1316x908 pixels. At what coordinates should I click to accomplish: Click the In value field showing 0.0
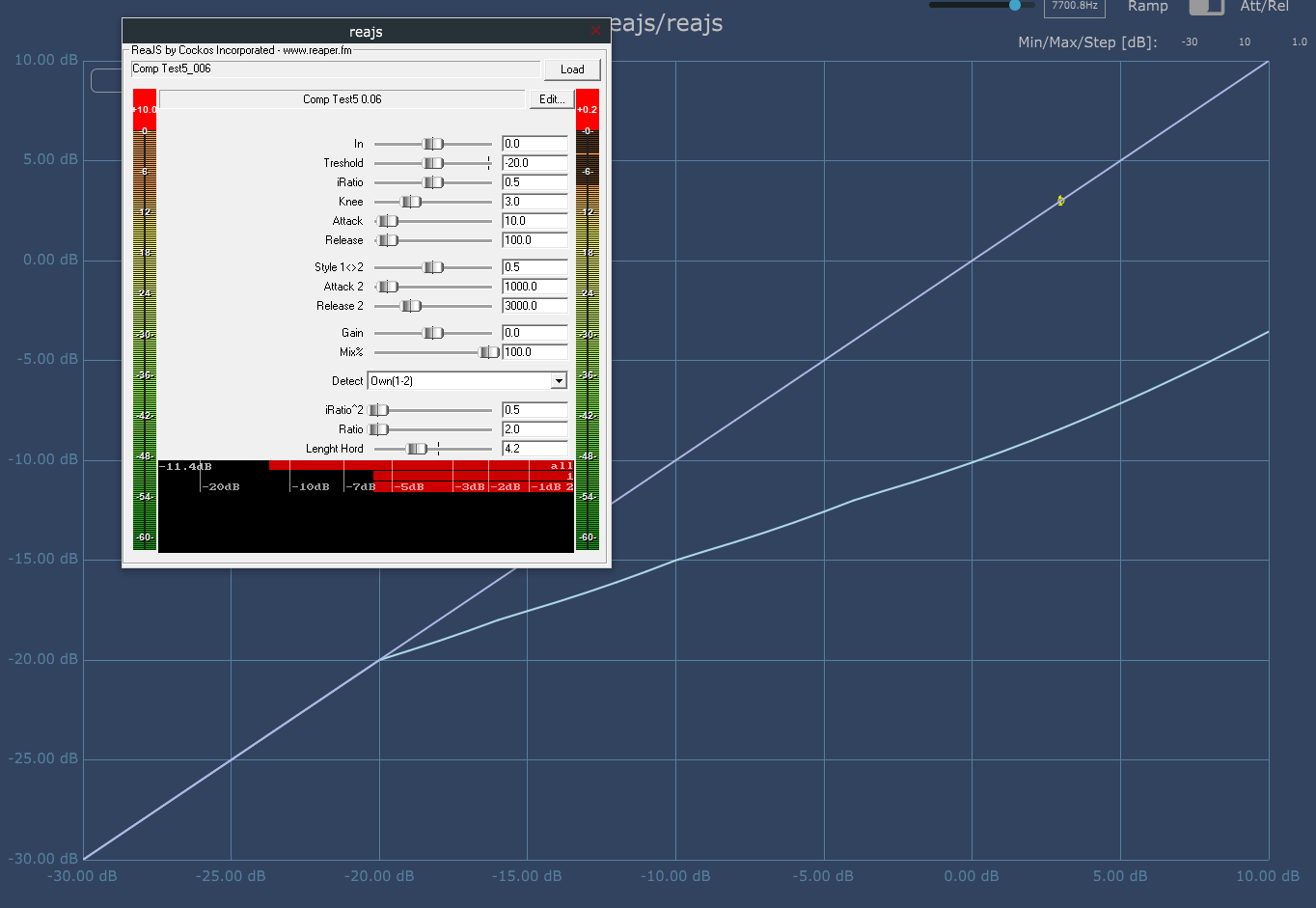(x=535, y=144)
